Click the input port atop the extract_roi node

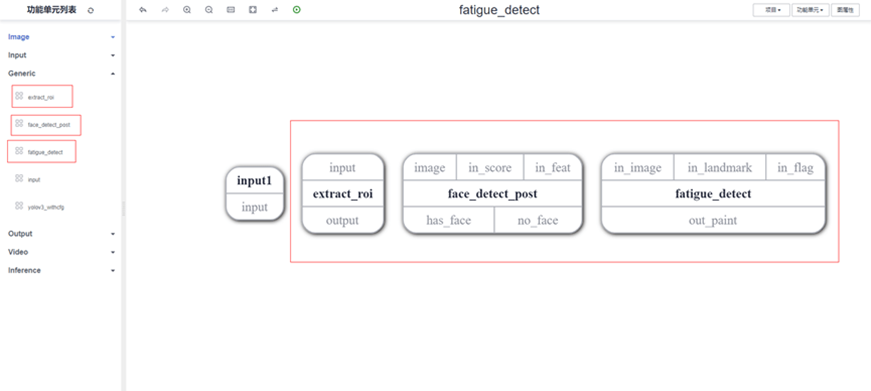click(x=342, y=168)
